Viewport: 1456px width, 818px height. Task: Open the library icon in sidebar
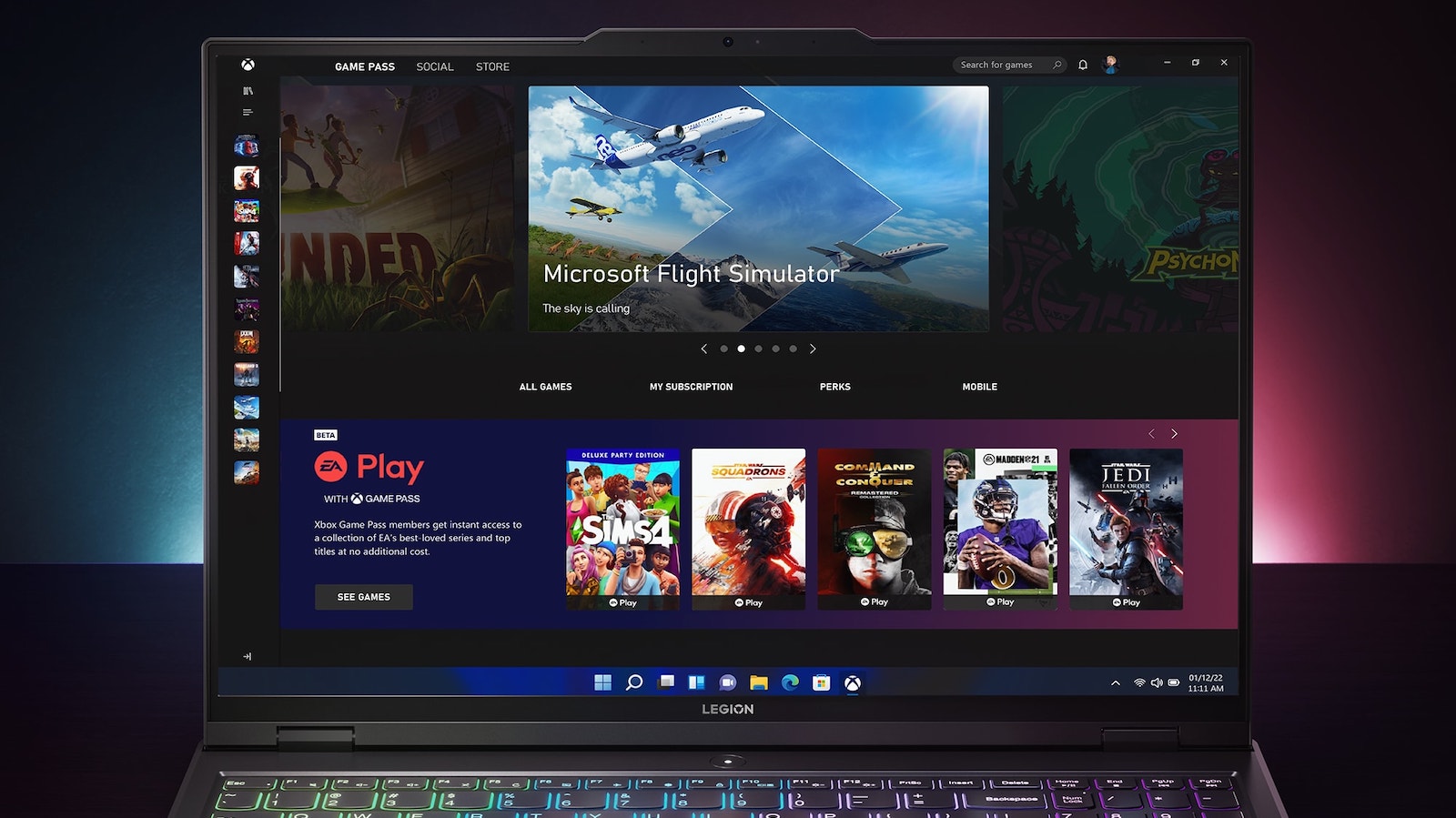248,91
